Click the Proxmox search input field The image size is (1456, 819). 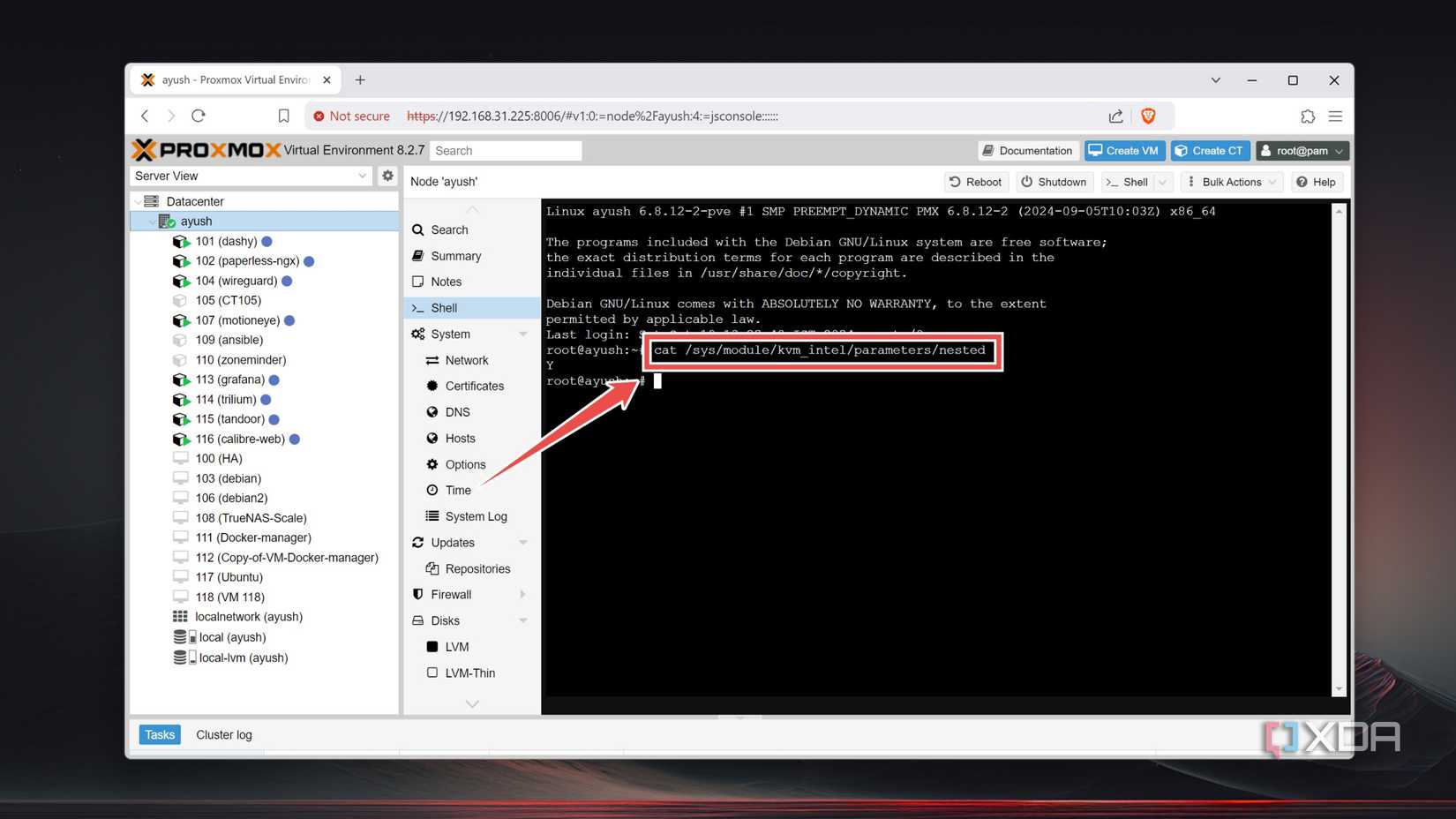506,151
